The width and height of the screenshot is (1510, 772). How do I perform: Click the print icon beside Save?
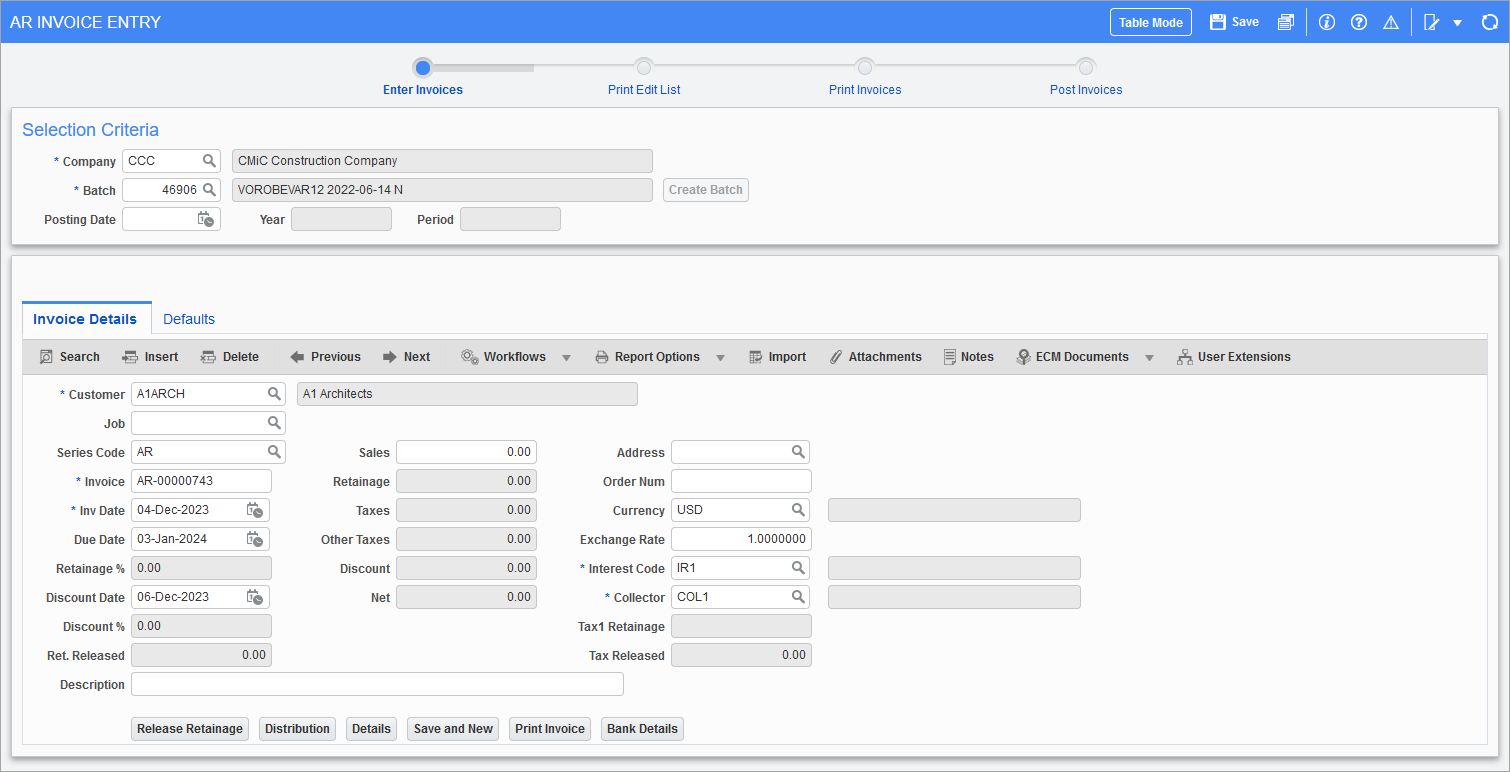(1286, 21)
